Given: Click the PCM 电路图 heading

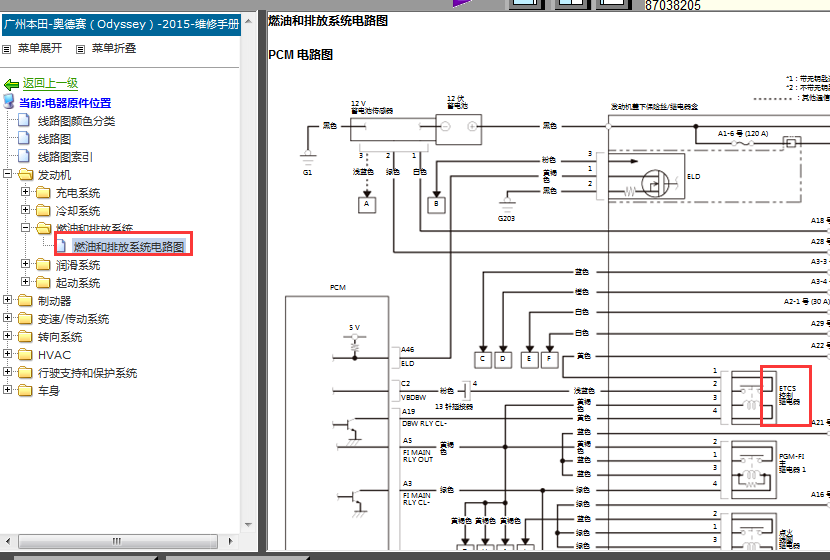Looking at the screenshot, I should (300, 55).
